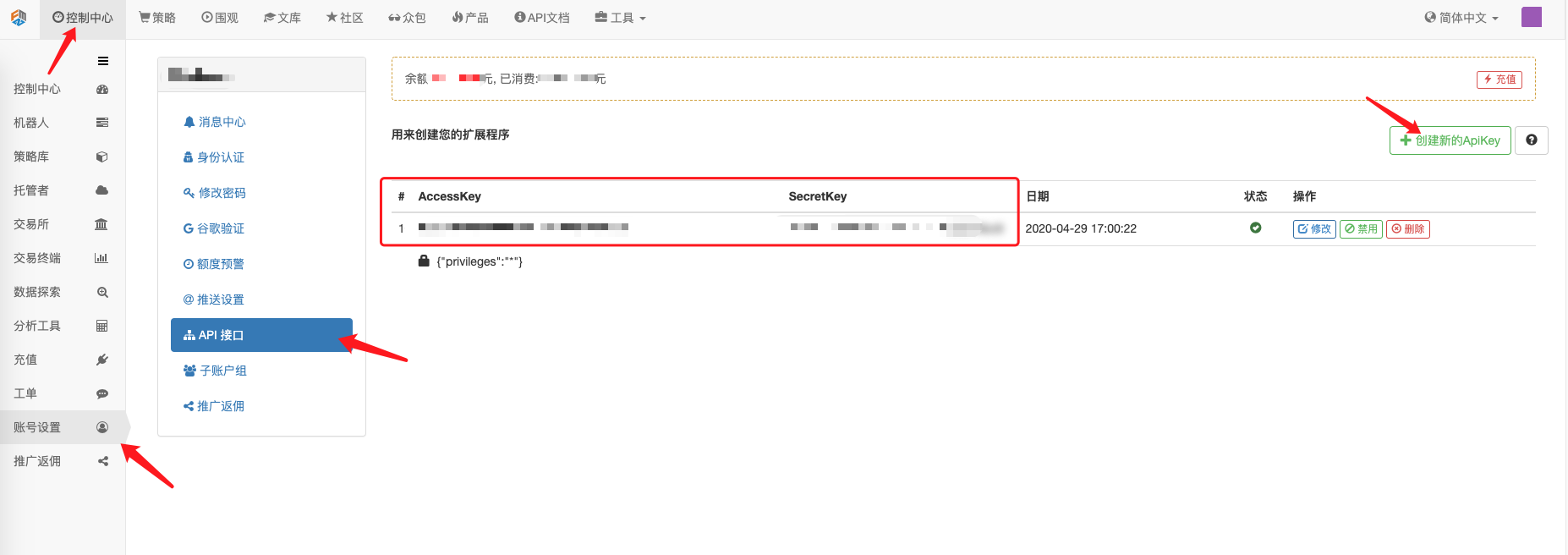The width and height of the screenshot is (1568, 555).
Task: Open the 文库 top menu item
Action: point(282,18)
